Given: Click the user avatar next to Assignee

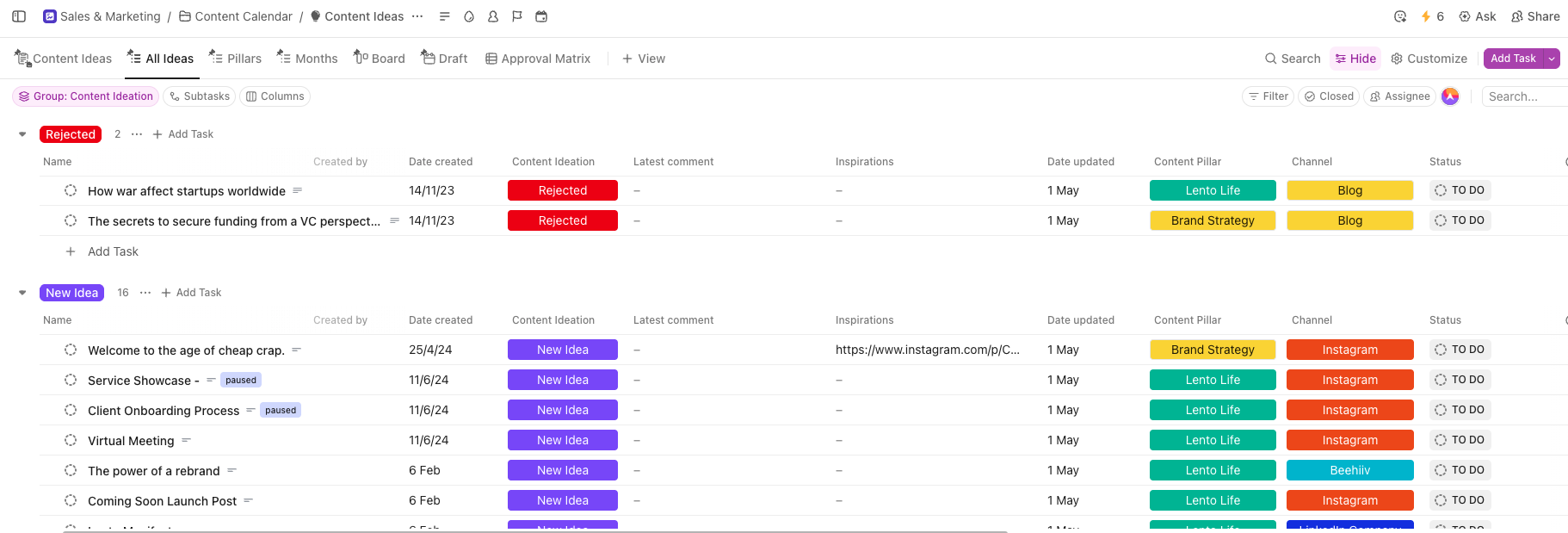Looking at the screenshot, I should pyautogui.click(x=1450, y=96).
